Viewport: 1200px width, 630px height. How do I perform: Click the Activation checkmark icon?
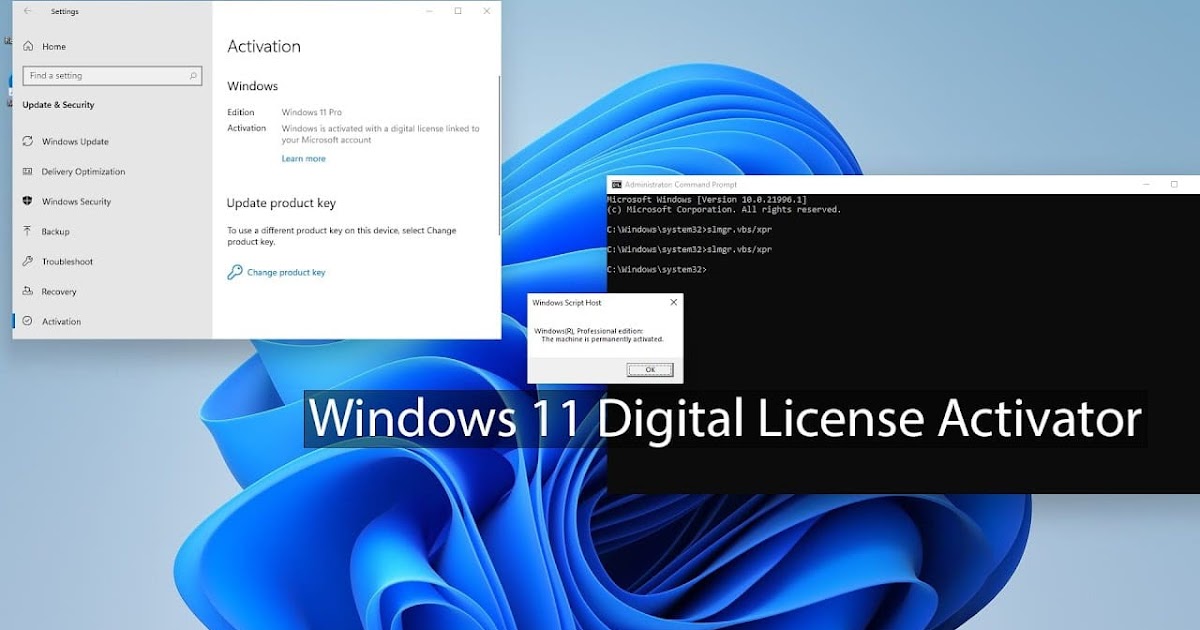click(29, 321)
